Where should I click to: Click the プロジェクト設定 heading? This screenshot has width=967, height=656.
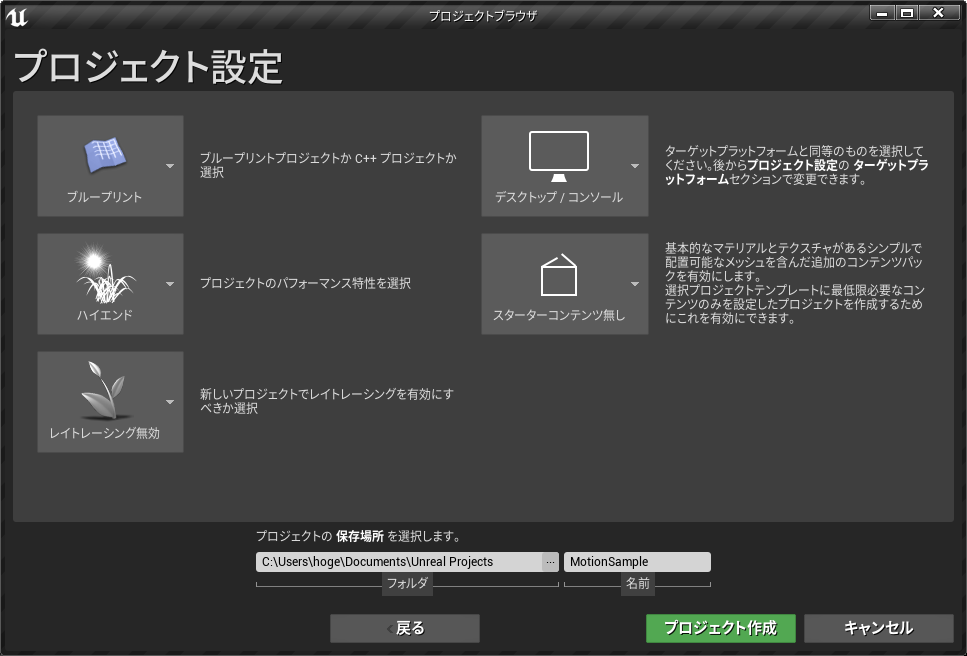point(148,67)
